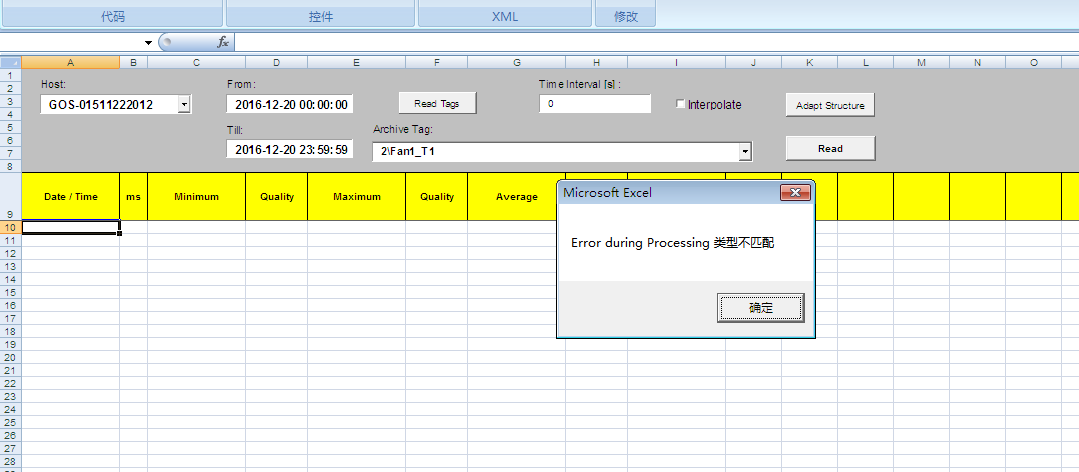Open the Host combo box dropdown arrow
This screenshot has width=1079, height=472.
(x=184, y=105)
